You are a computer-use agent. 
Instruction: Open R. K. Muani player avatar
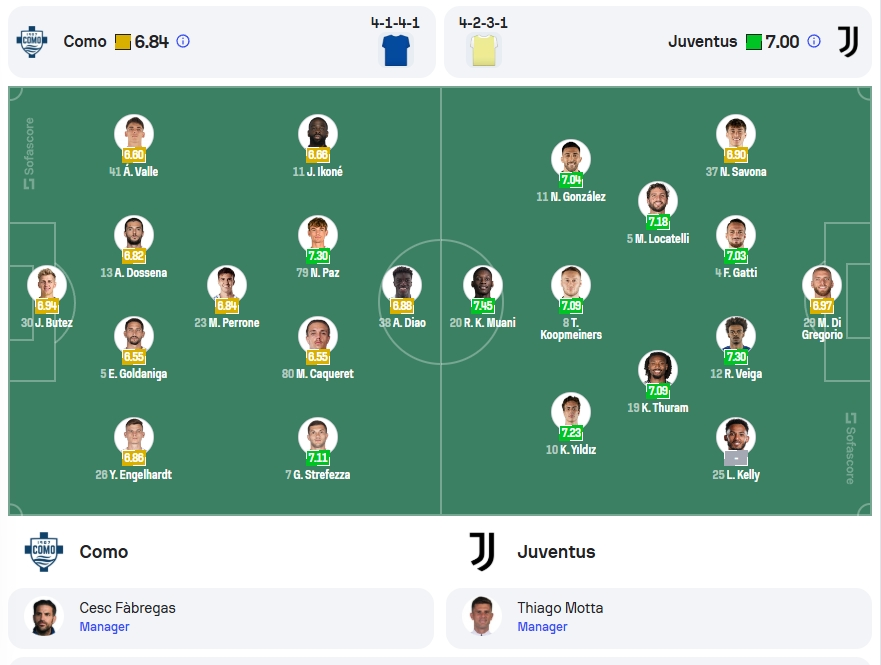click(483, 285)
